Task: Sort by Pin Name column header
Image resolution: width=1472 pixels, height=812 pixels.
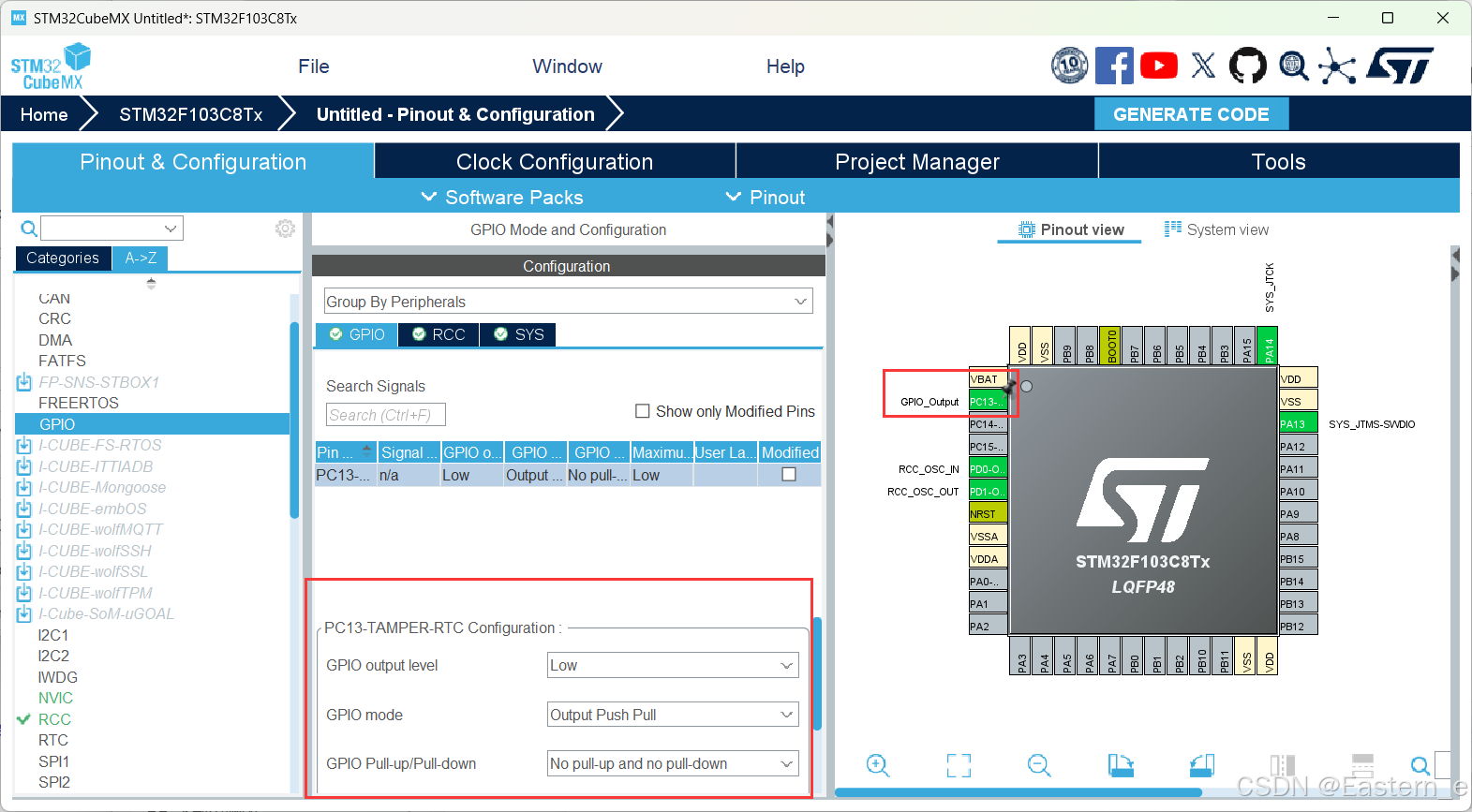Action: coord(345,452)
